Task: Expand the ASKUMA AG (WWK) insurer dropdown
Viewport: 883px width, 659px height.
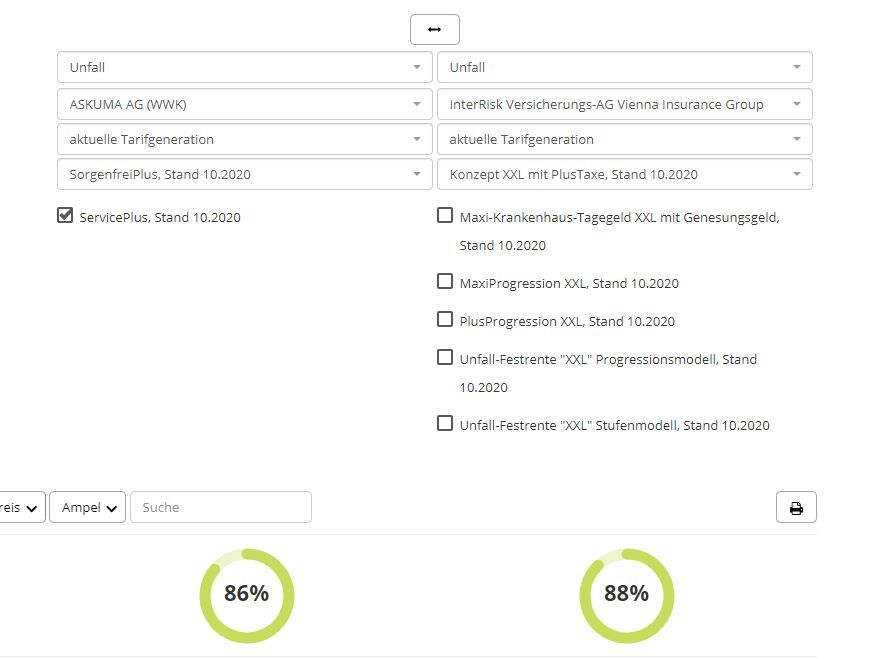Action: point(244,104)
